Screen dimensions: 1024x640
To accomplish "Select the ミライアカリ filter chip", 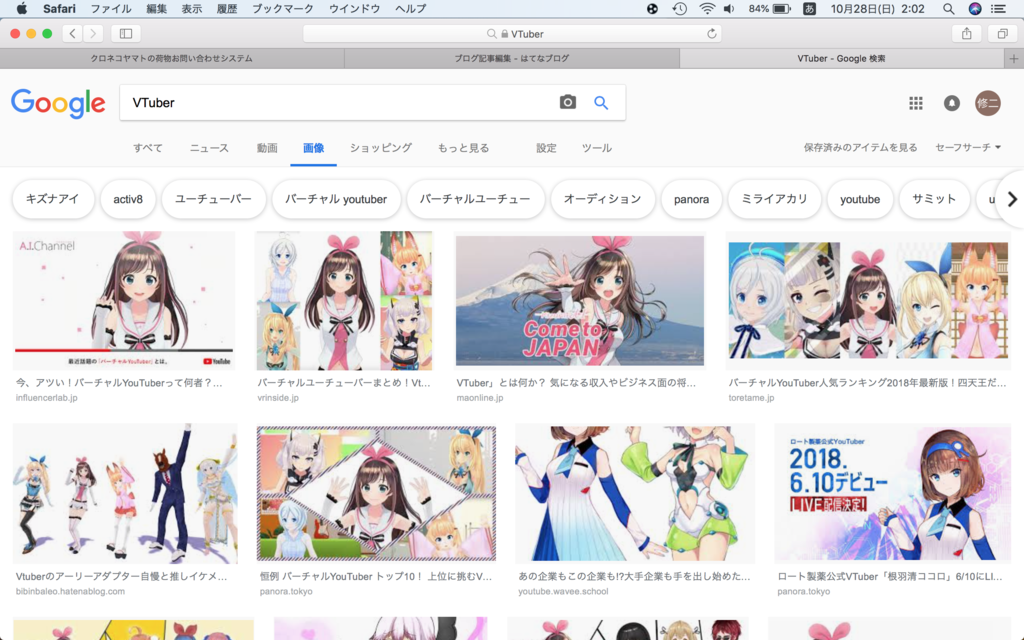I will coord(774,199).
